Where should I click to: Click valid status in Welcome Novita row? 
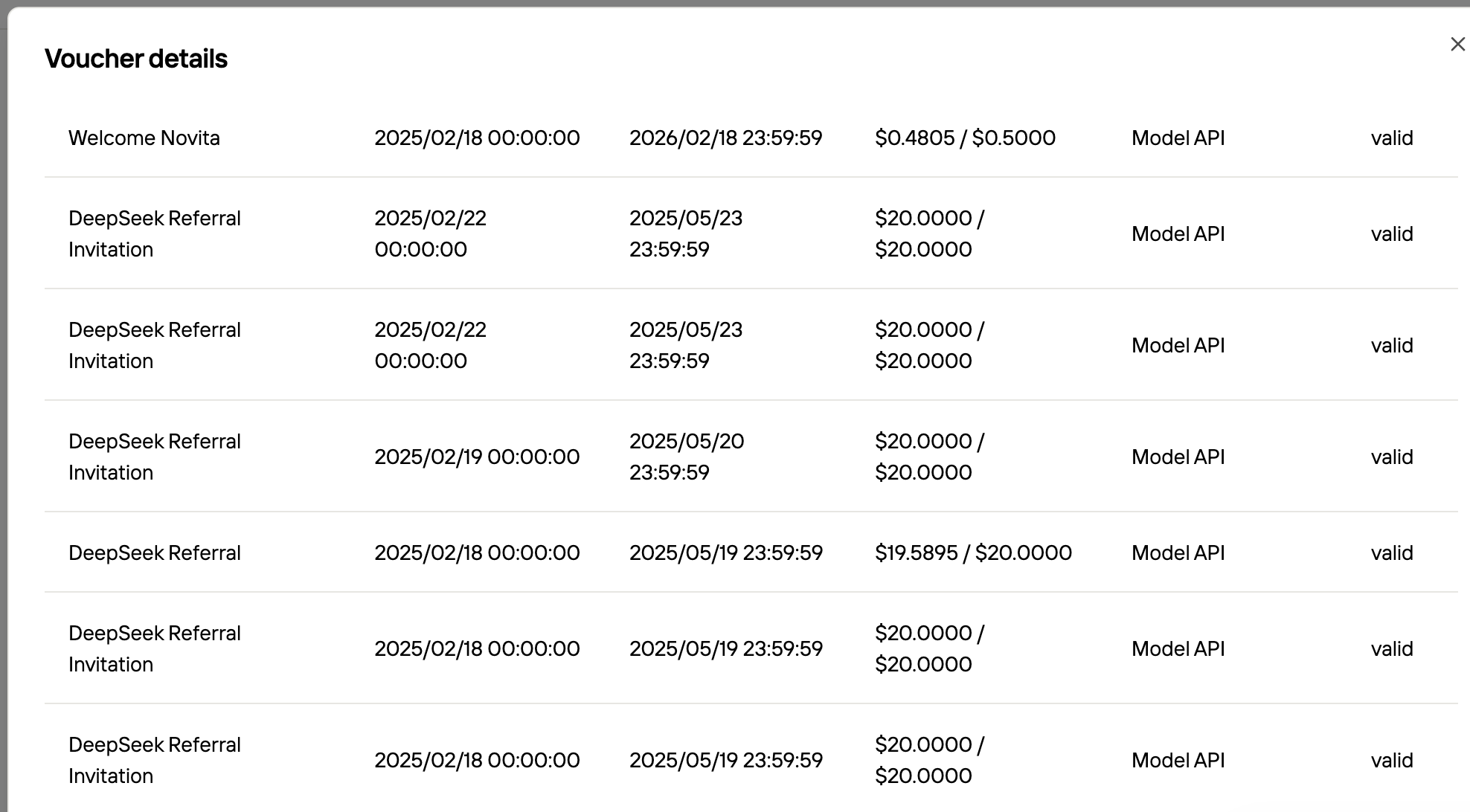(1392, 138)
